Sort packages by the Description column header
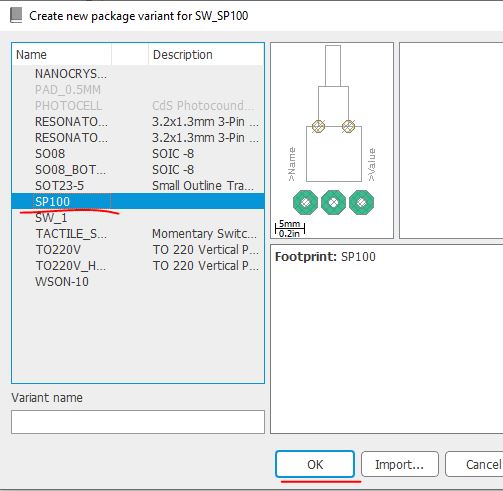Screen dimensions: 503x491 point(206,55)
